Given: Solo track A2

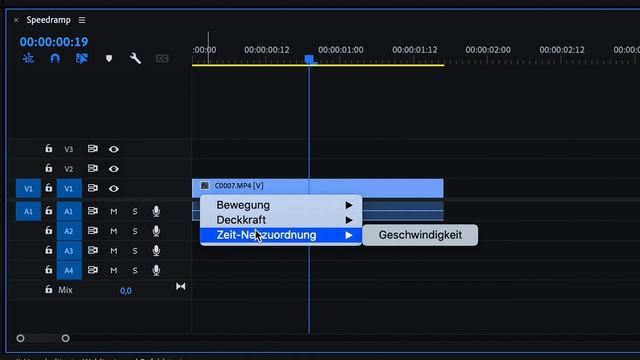Looking at the screenshot, I should [135, 231].
